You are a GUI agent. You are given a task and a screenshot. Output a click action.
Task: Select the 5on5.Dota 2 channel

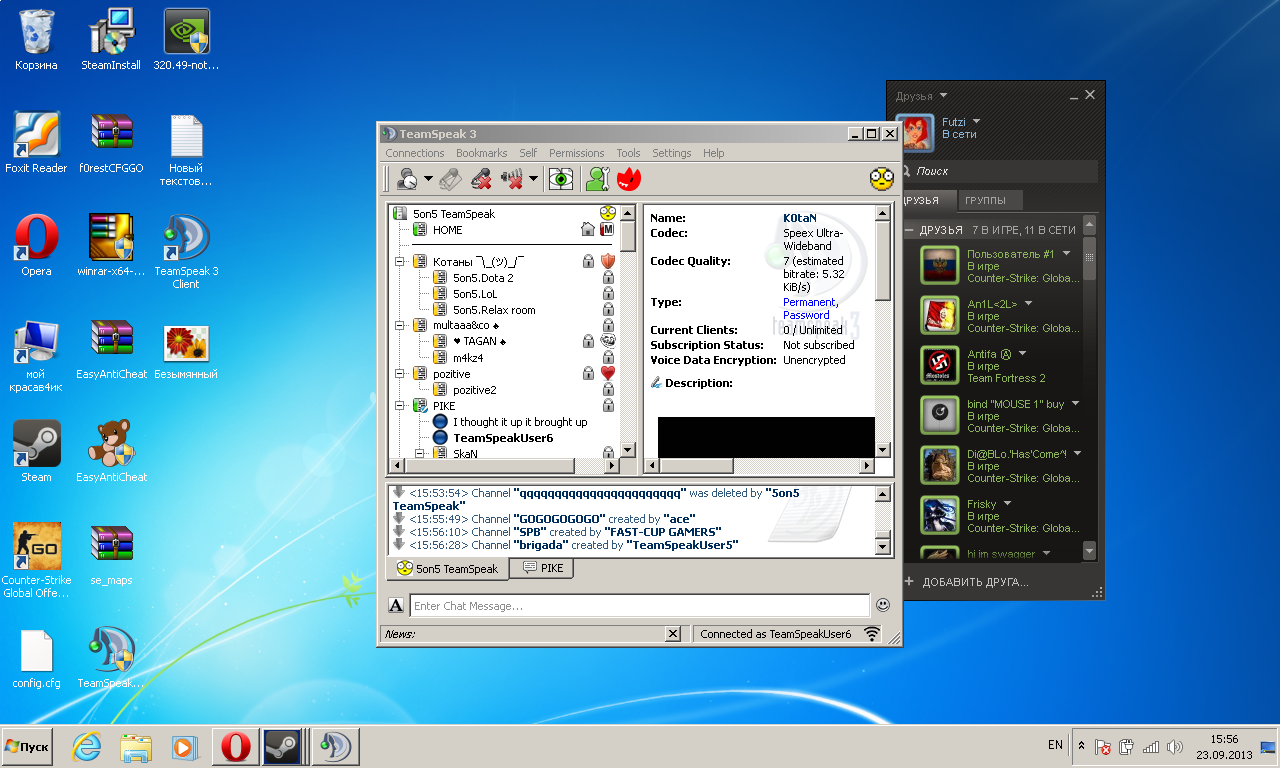[x=483, y=278]
